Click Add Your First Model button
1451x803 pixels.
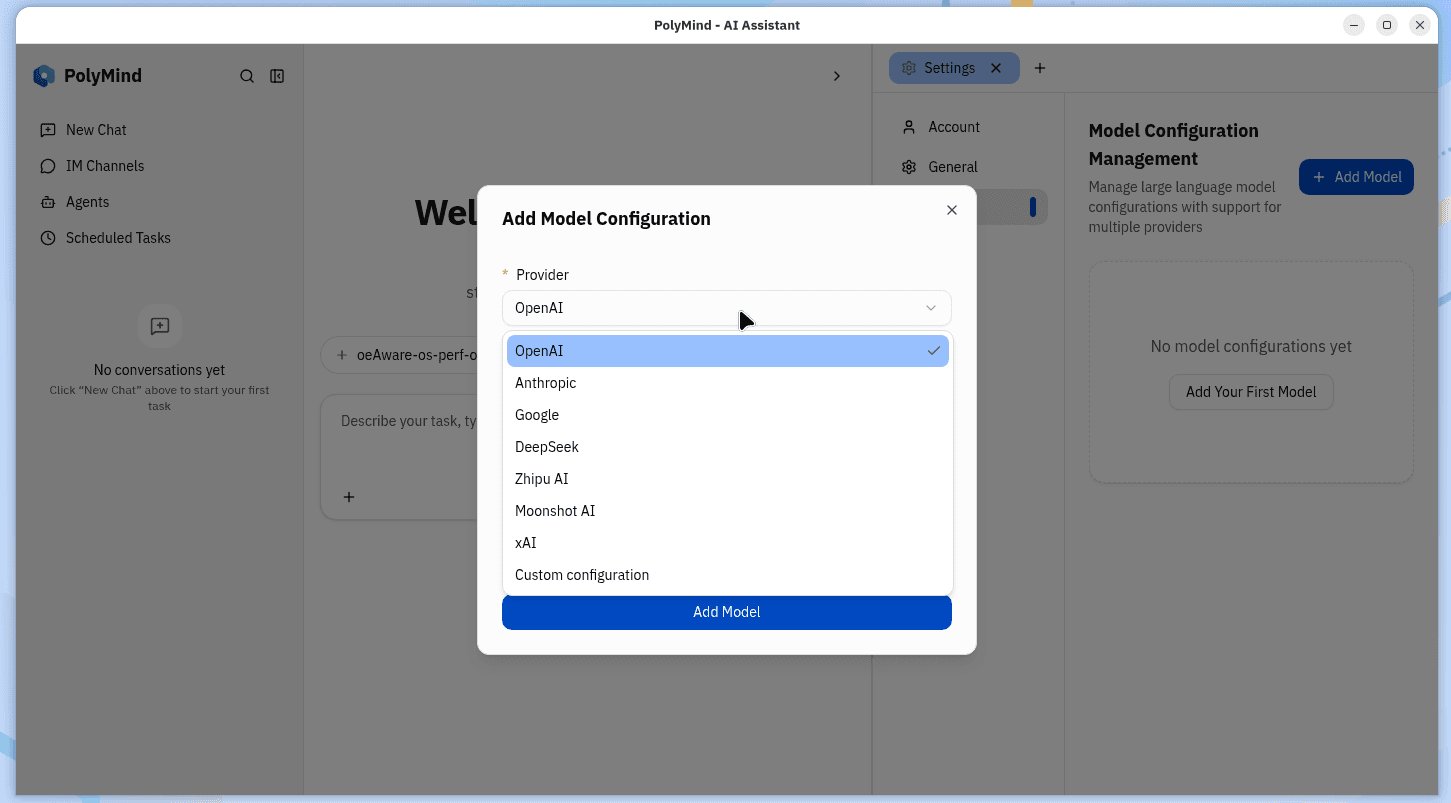click(1251, 392)
